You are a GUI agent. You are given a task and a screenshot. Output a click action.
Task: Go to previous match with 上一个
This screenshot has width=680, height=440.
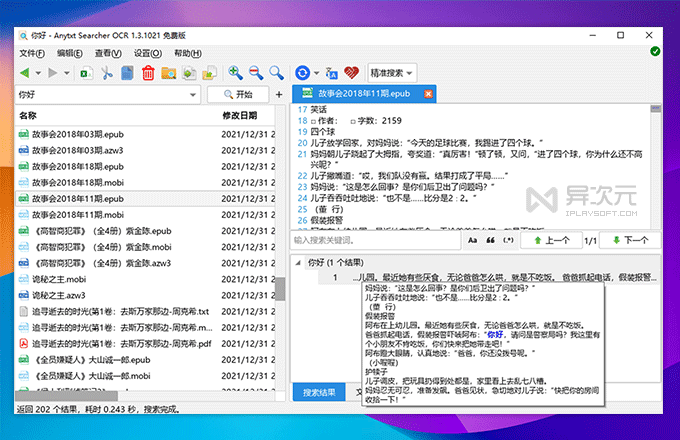click(x=551, y=240)
